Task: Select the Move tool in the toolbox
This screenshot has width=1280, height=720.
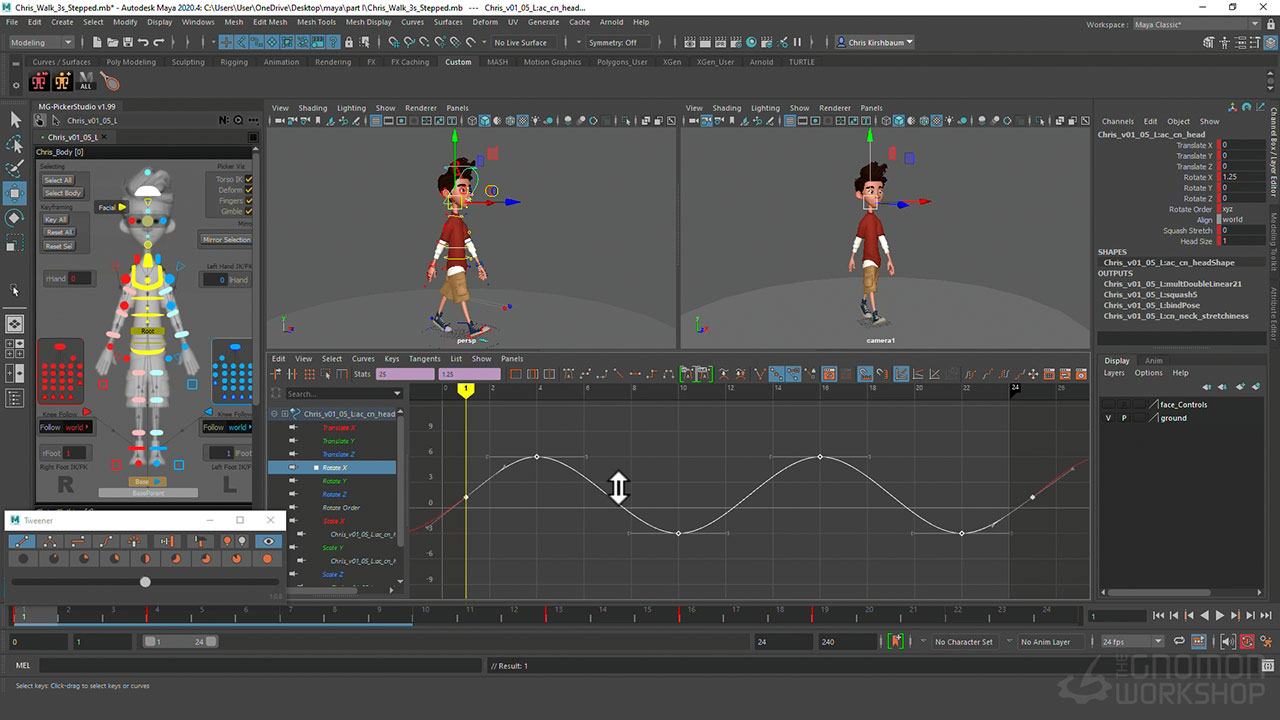Action: click(x=15, y=192)
